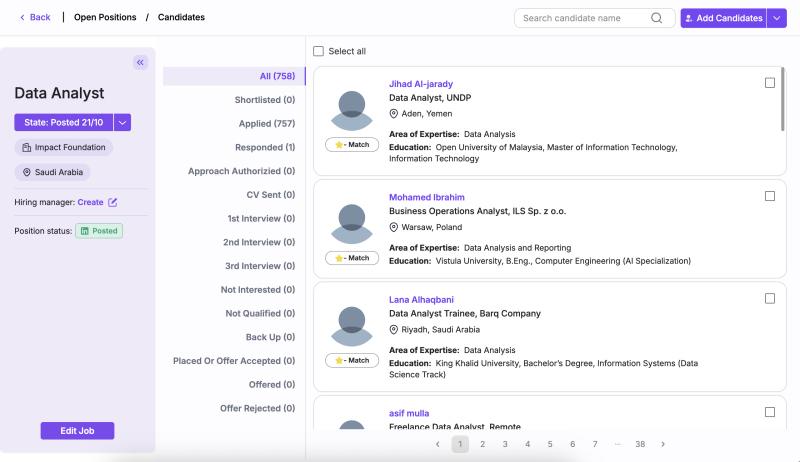Image resolution: width=800 pixels, height=462 pixels.
Task: Click Mohamed Ibrahim's profile avatar
Action: pos(352,224)
